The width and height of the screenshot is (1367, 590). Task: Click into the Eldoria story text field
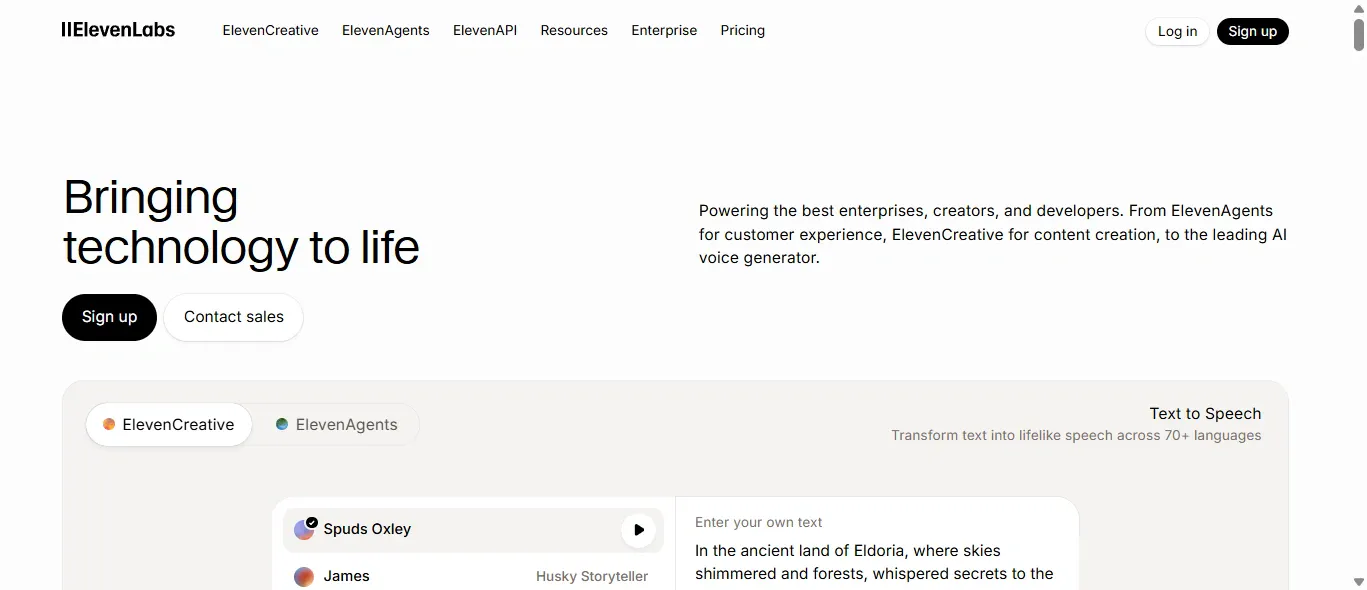click(874, 561)
